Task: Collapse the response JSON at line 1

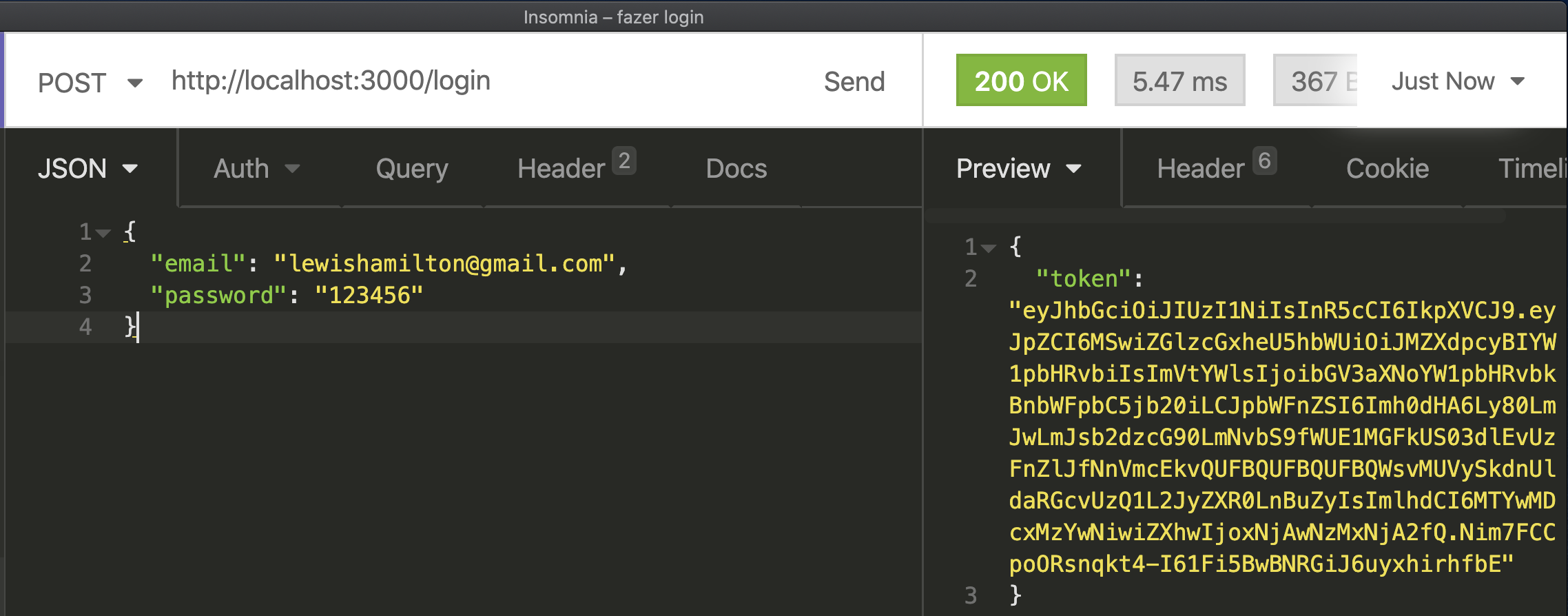Action: pyautogui.click(x=989, y=248)
